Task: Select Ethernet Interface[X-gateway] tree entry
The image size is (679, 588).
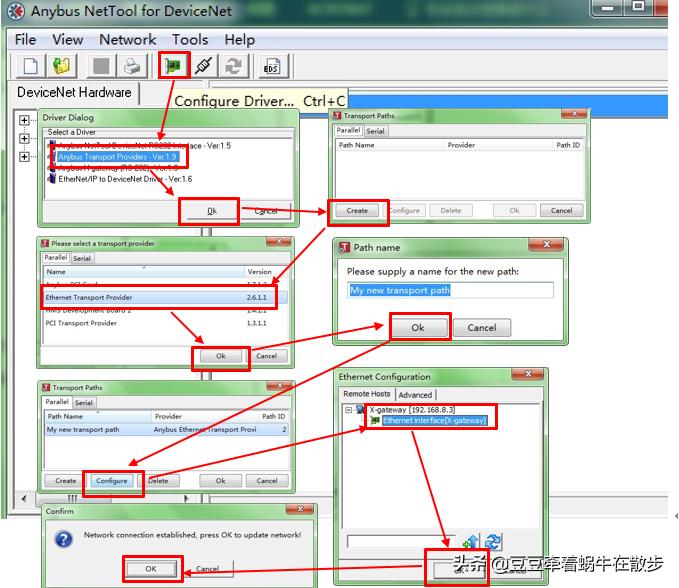Action: click(433, 421)
